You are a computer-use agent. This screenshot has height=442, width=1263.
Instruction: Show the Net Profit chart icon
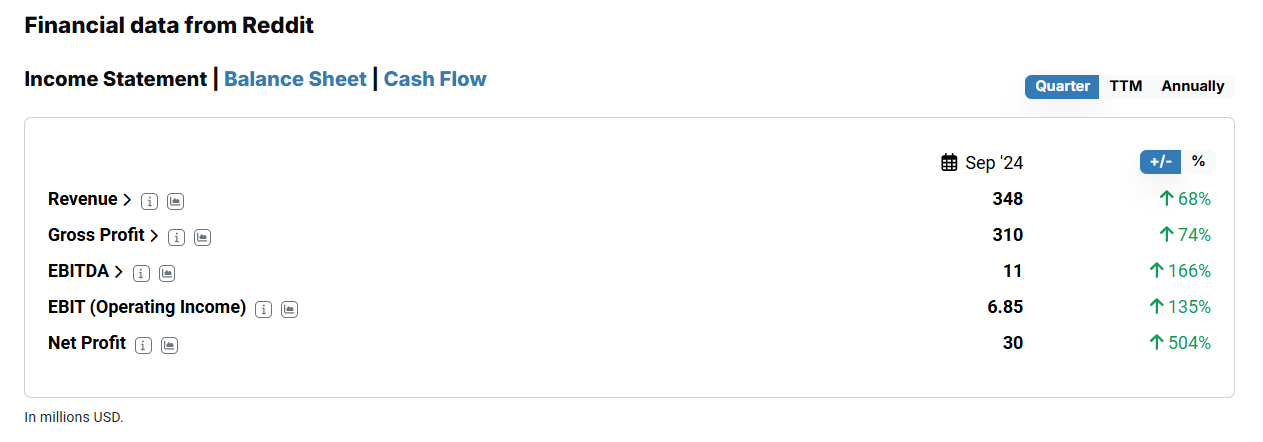169,345
